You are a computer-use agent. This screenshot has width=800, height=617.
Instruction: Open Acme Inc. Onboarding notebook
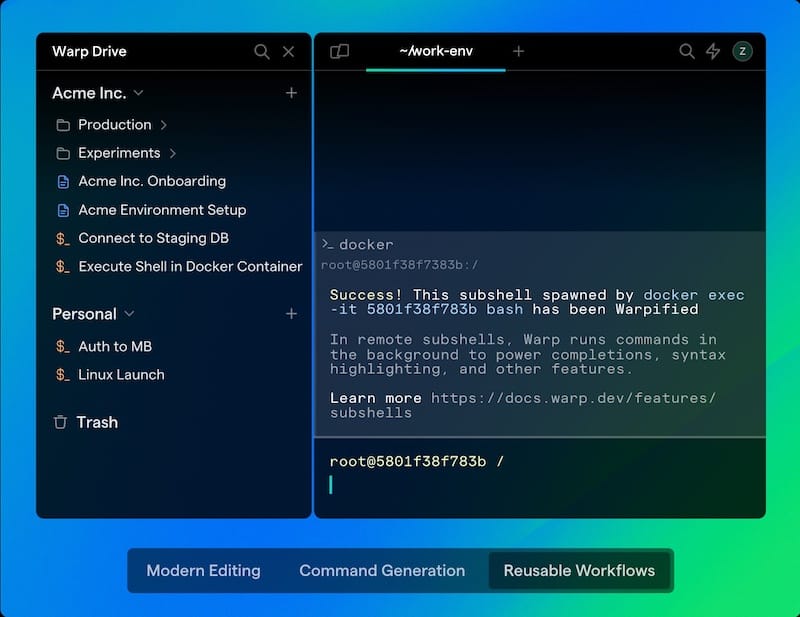152,181
